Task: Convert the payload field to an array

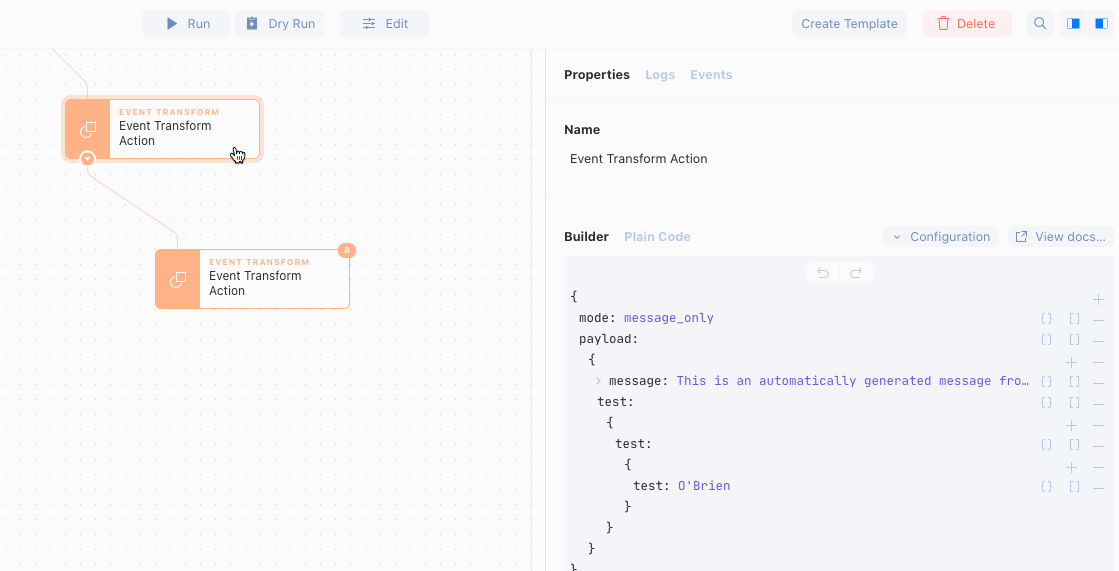Action: (1074, 340)
